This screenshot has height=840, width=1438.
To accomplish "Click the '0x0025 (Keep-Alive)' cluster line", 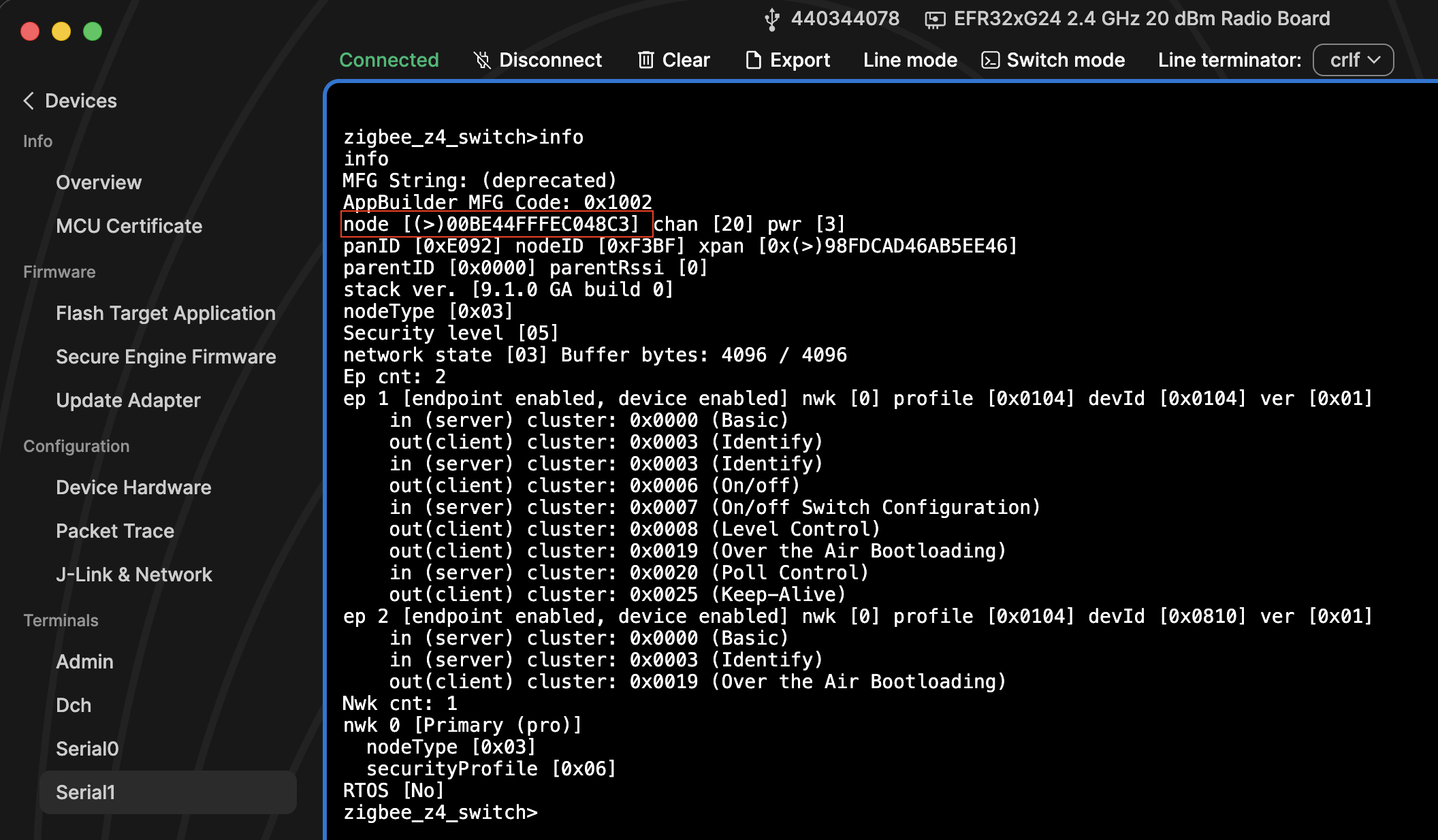I will tap(618, 594).
